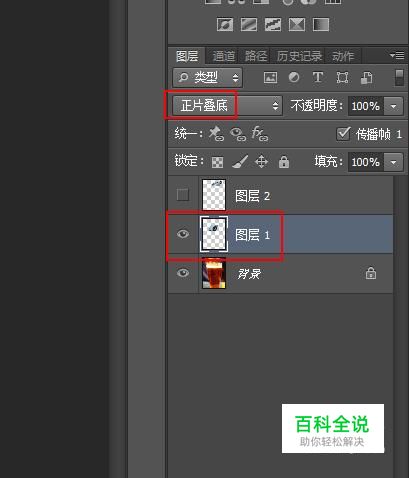Viewport: 409px width, 478px height.
Task: Add a Threshold adjustment layer
Action: [x=273, y=24]
